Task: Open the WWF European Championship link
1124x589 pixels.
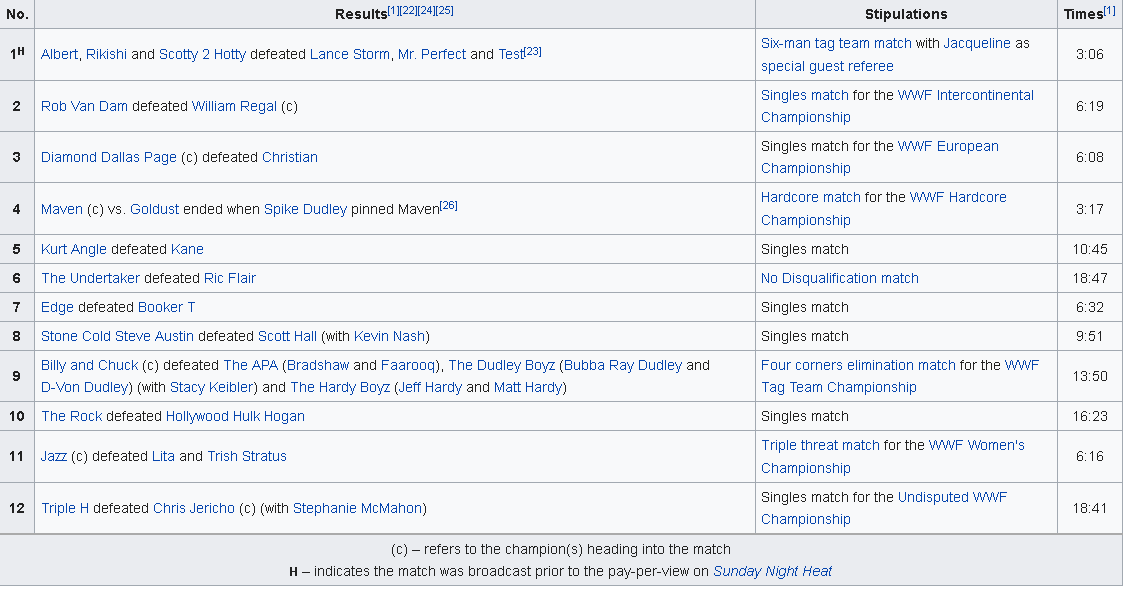Action: (x=948, y=146)
